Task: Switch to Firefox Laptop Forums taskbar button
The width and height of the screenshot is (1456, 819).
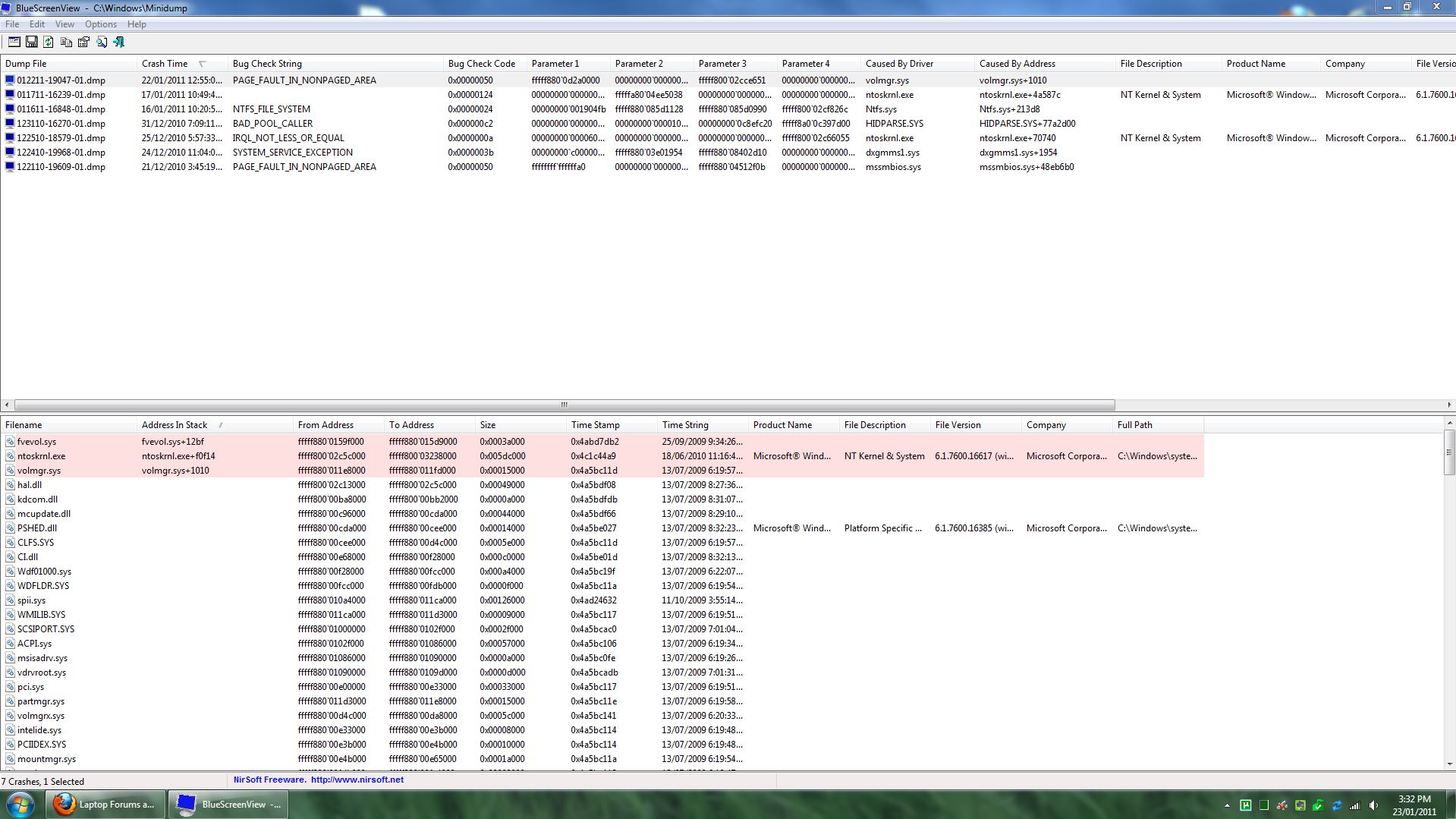Action: point(106,805)
